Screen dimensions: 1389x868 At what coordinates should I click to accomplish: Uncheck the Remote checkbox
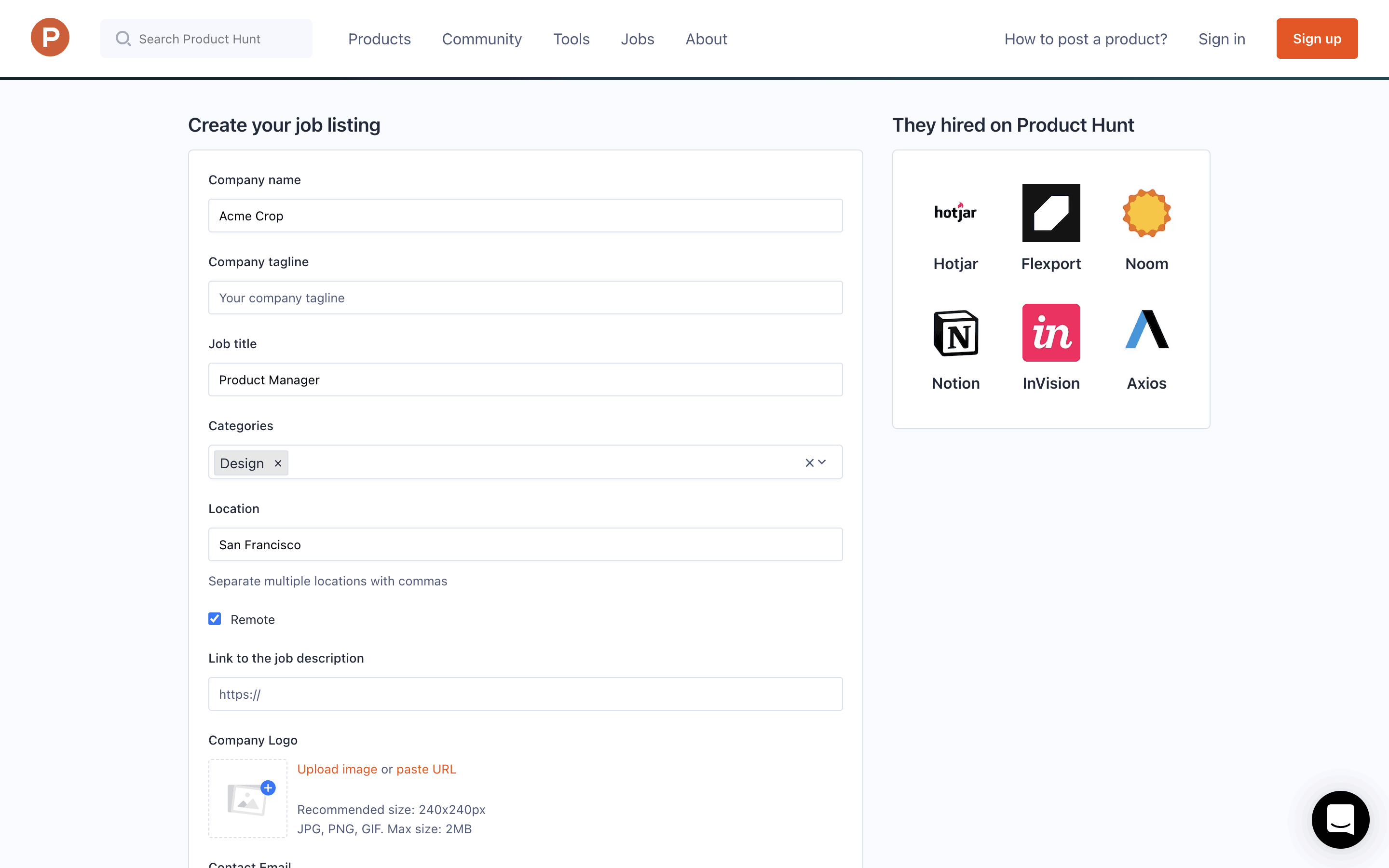pos(215,619)
